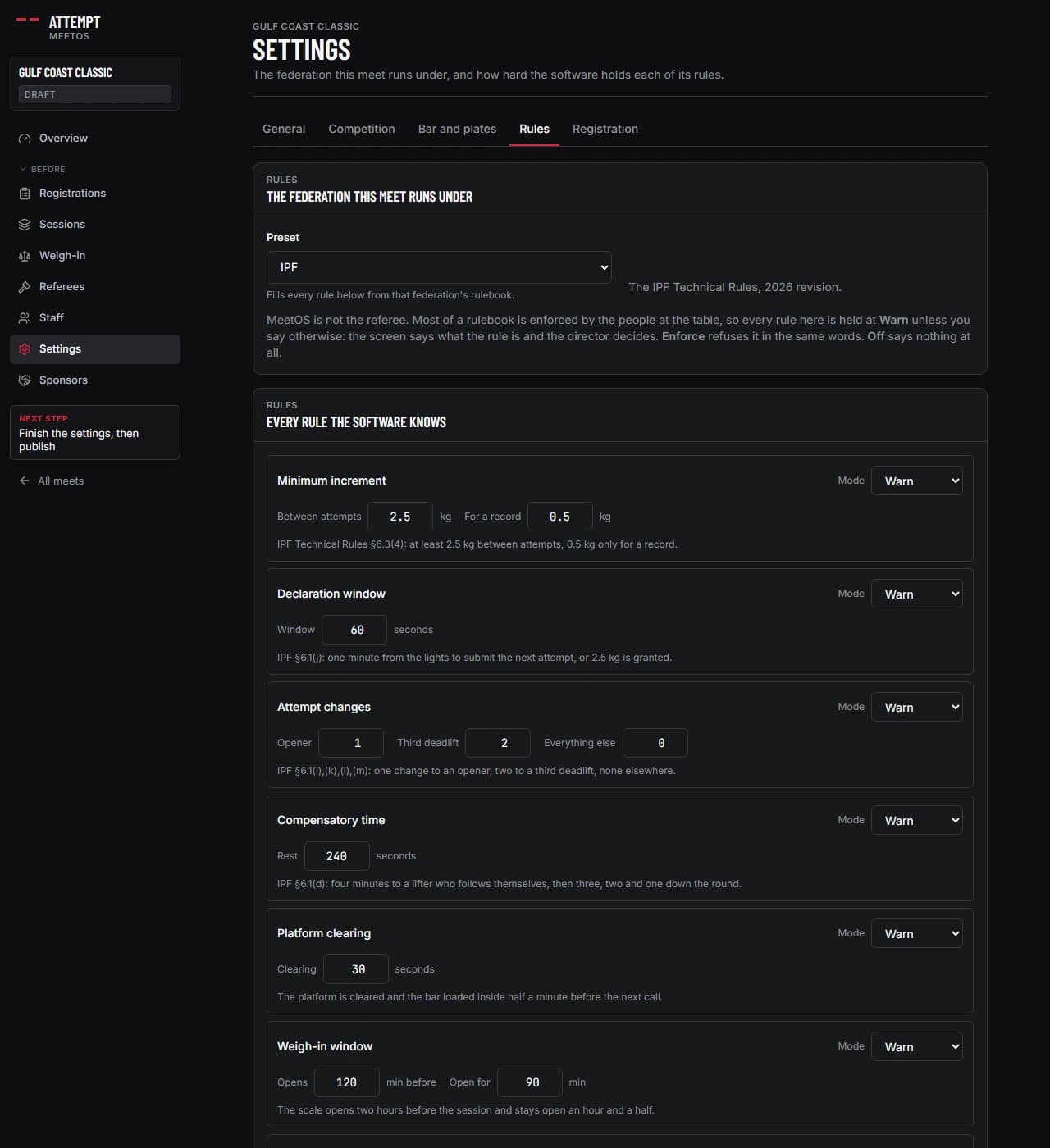
Task: Open the Declaration window Mode dropdown
Action: (917, 594)
